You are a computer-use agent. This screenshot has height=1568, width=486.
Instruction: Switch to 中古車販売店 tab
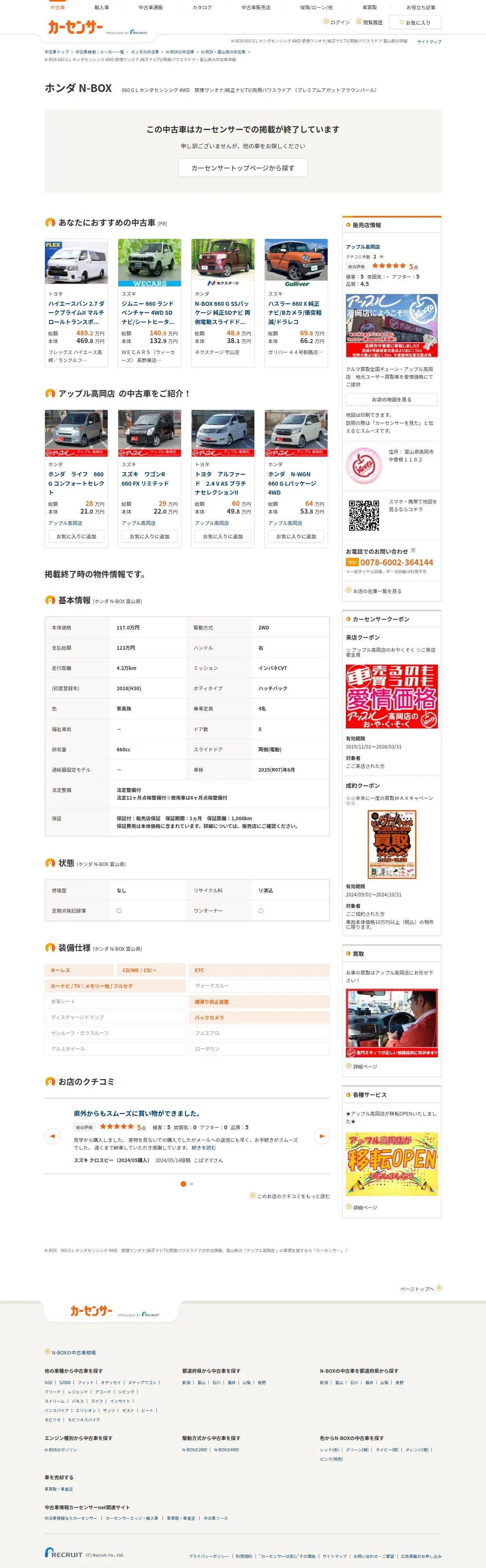click(256, 7)
